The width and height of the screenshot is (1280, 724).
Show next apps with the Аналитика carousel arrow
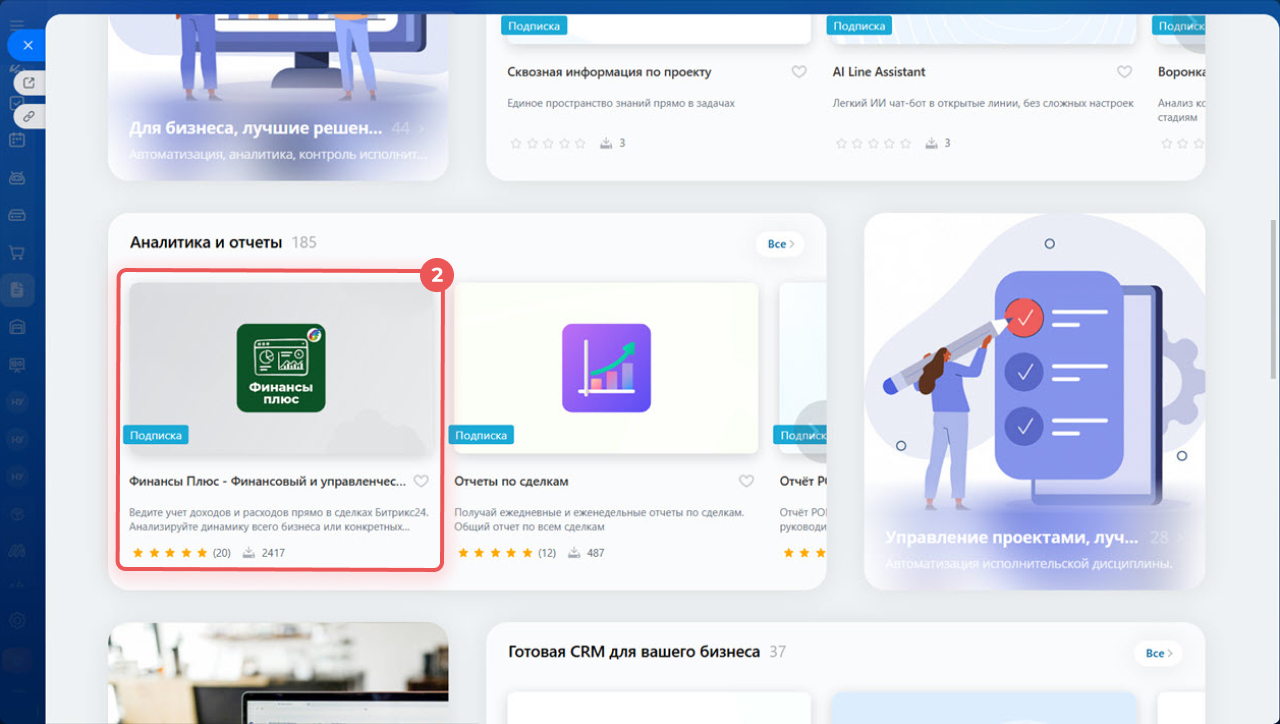[x=812, y=431]
